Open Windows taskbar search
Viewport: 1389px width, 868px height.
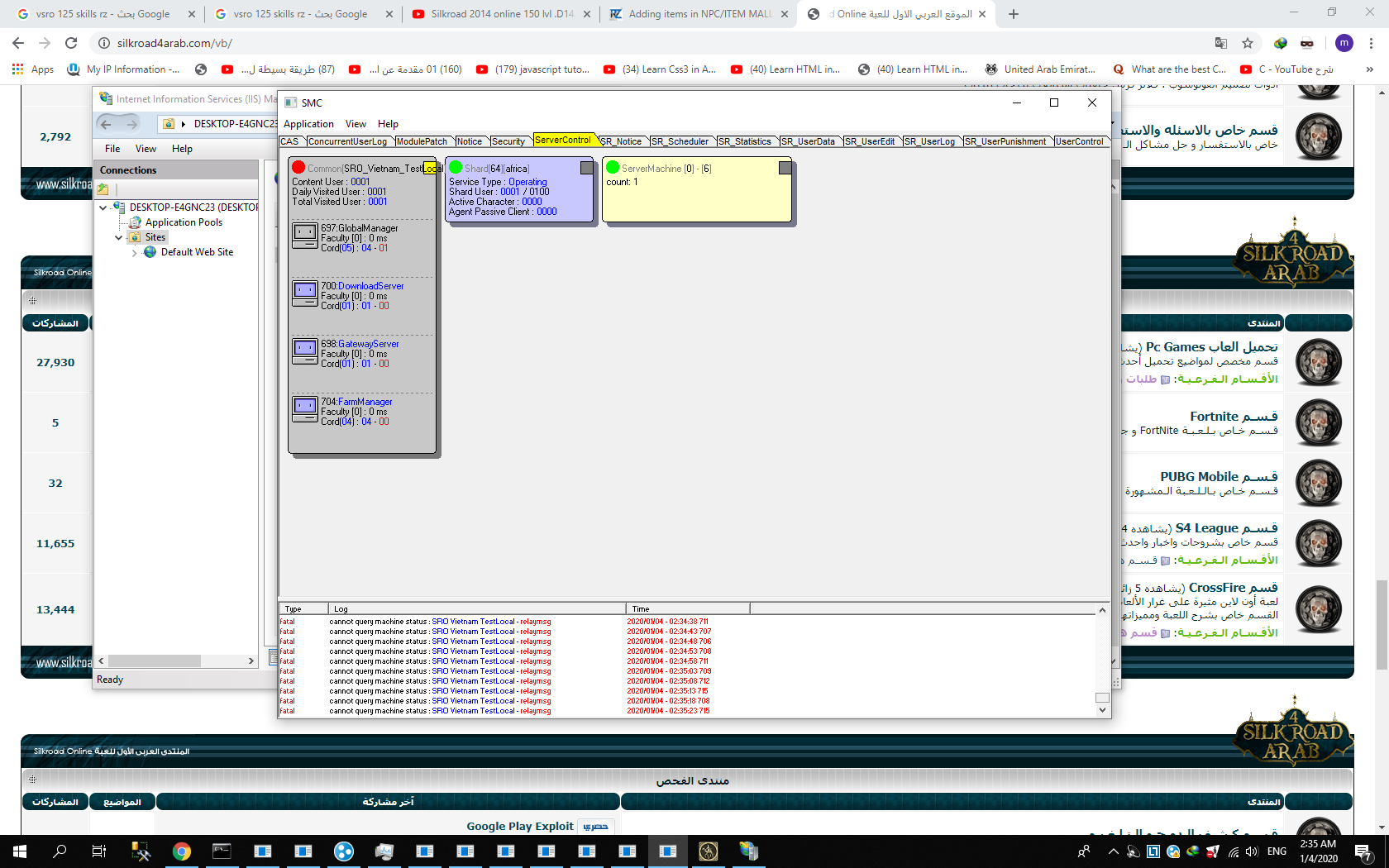(60, 851)
